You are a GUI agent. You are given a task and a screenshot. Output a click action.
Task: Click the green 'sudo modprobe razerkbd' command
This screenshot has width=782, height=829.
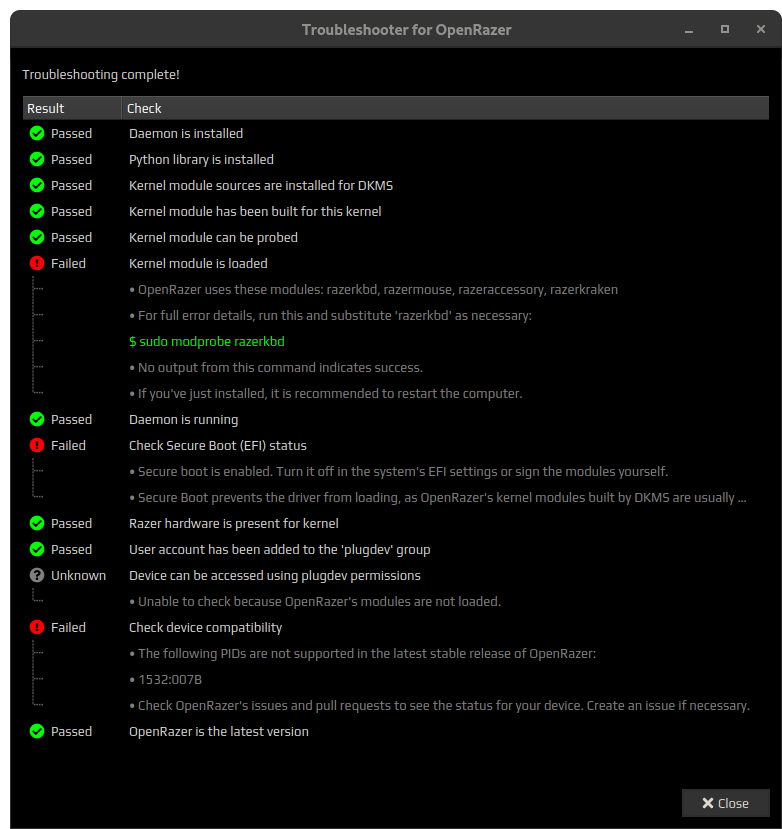tap(207, 342)
